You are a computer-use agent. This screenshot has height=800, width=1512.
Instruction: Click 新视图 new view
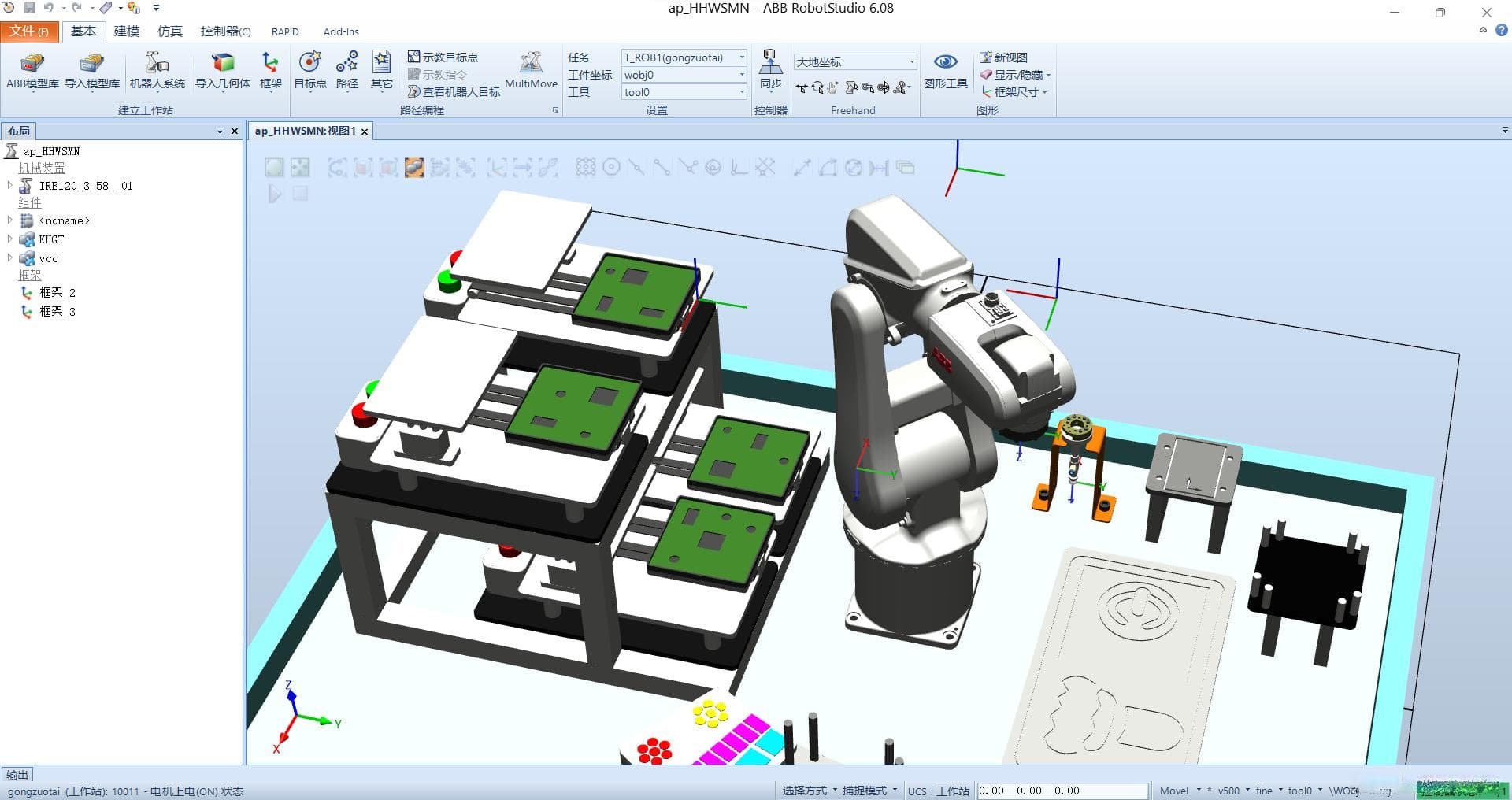[1003, 57]
